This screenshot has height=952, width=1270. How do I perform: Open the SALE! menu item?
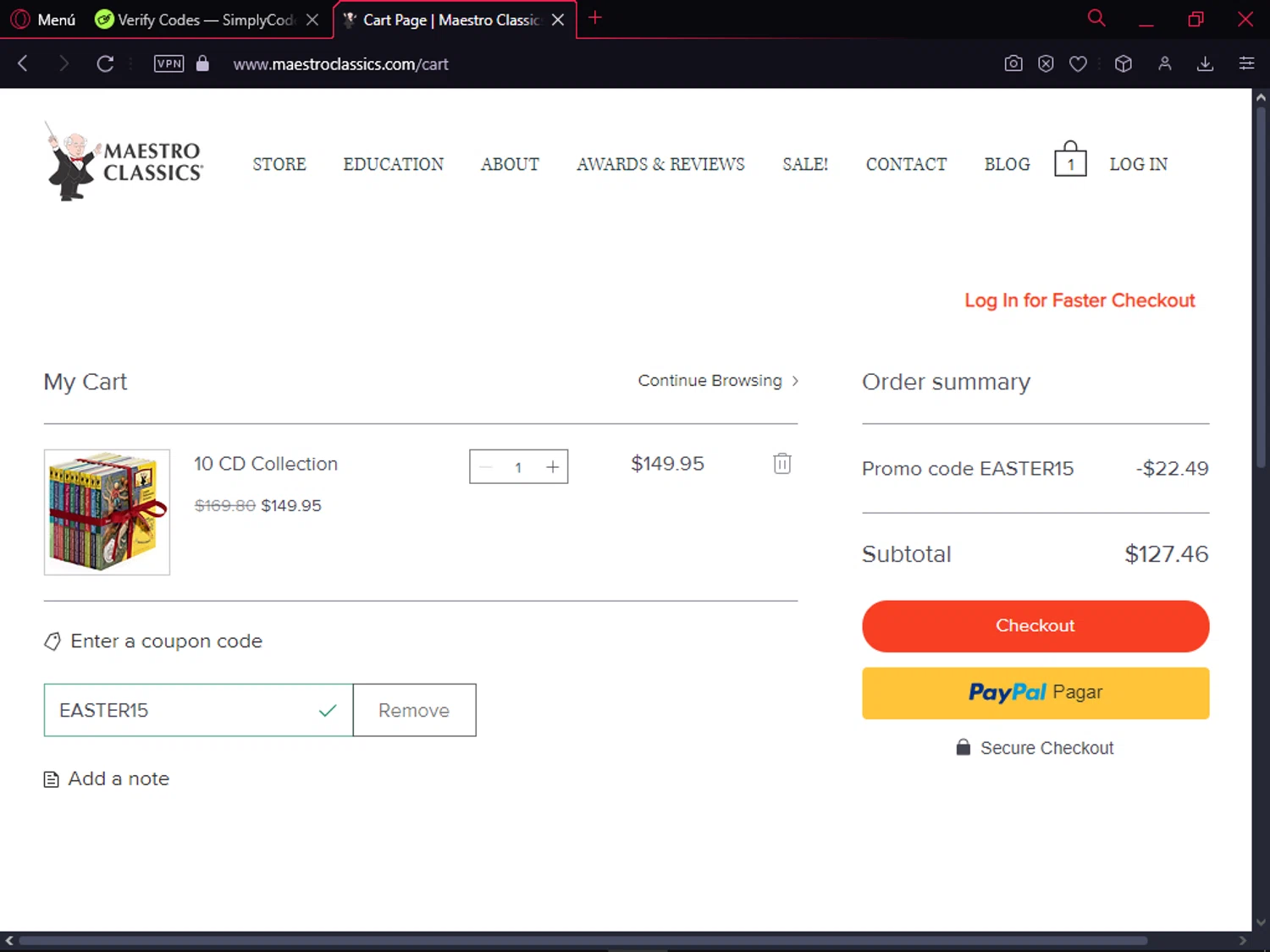point(805,164)
